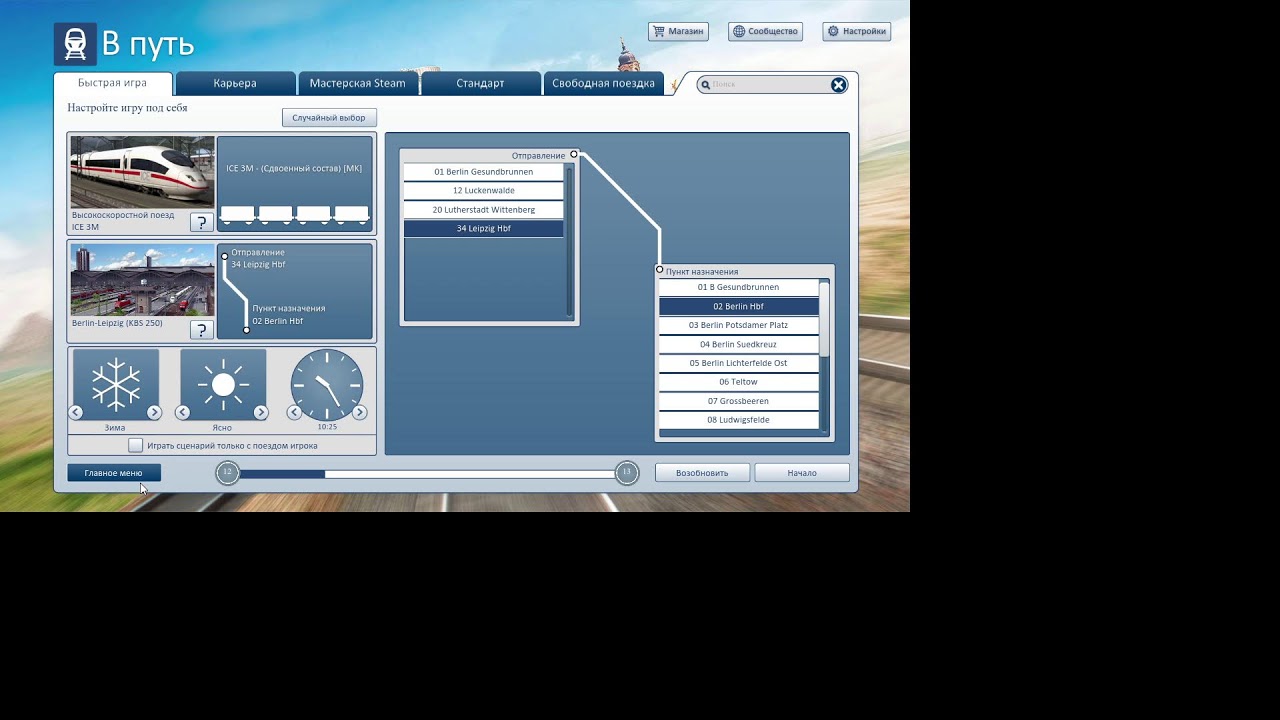
Task: Select departure 12 Luckenwalde
Action: (484, 191)
